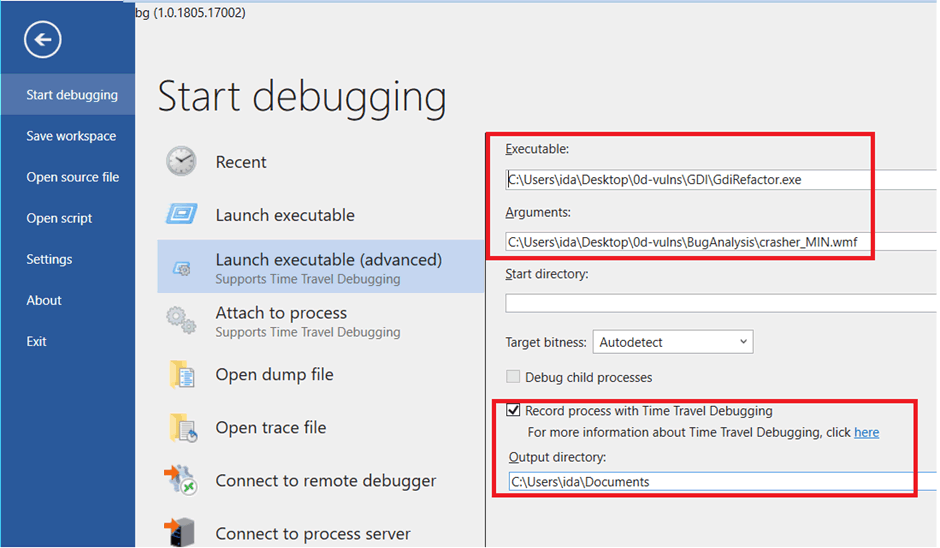
Task: Click the Launch executable icon
Action: click(x=181, y=215)
